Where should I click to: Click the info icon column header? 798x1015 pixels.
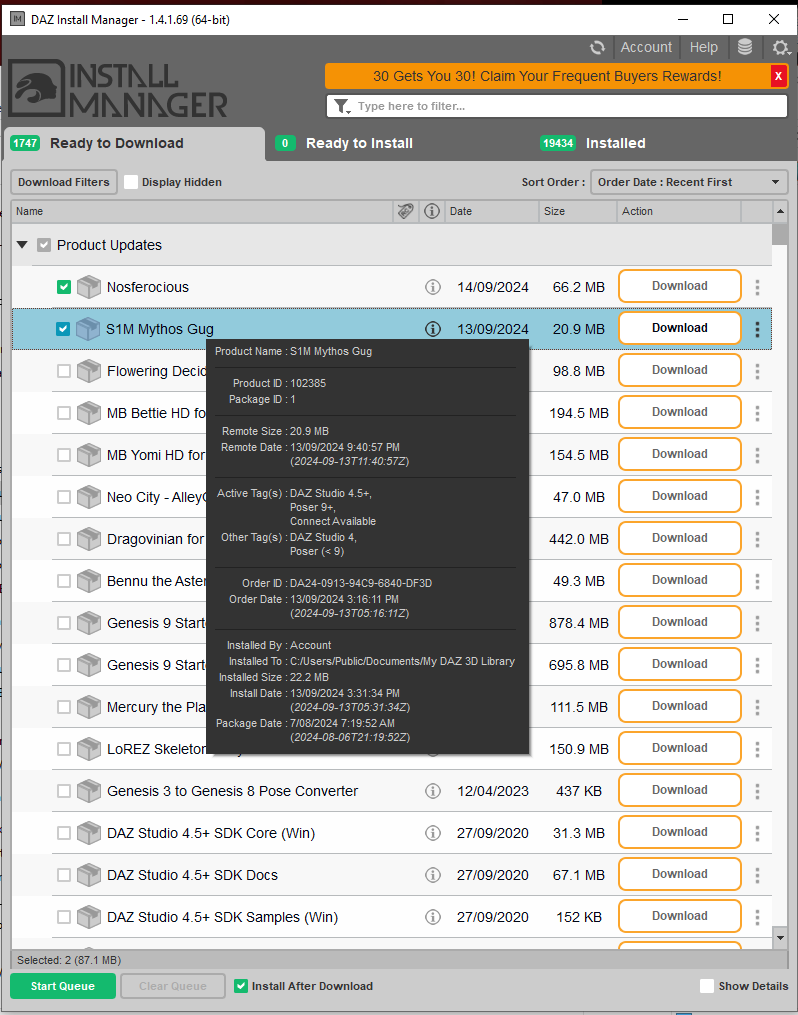pyautogui.click(x=432, y=211)
